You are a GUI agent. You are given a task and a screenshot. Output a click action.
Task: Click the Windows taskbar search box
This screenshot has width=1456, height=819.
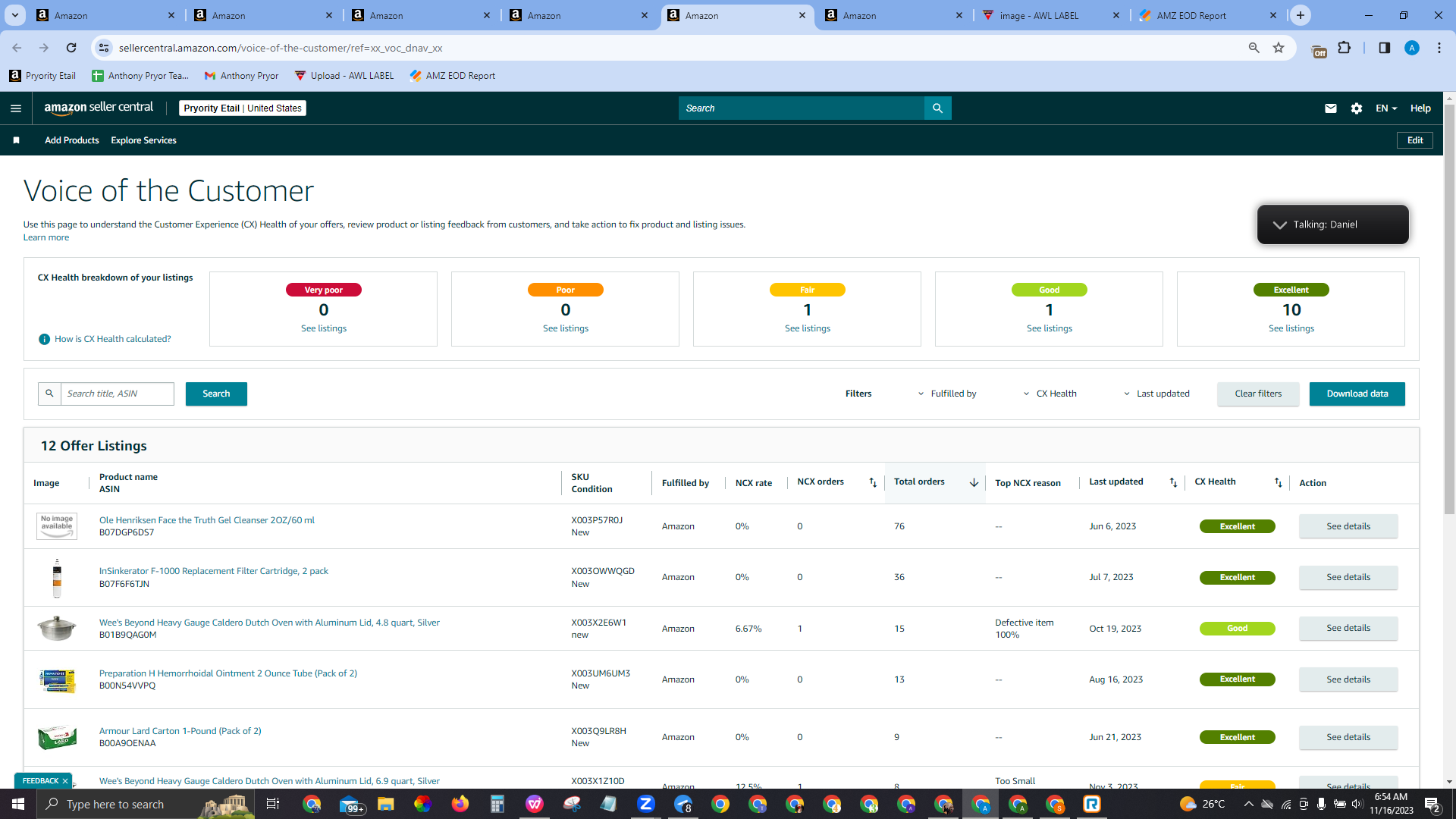[144, 804]
